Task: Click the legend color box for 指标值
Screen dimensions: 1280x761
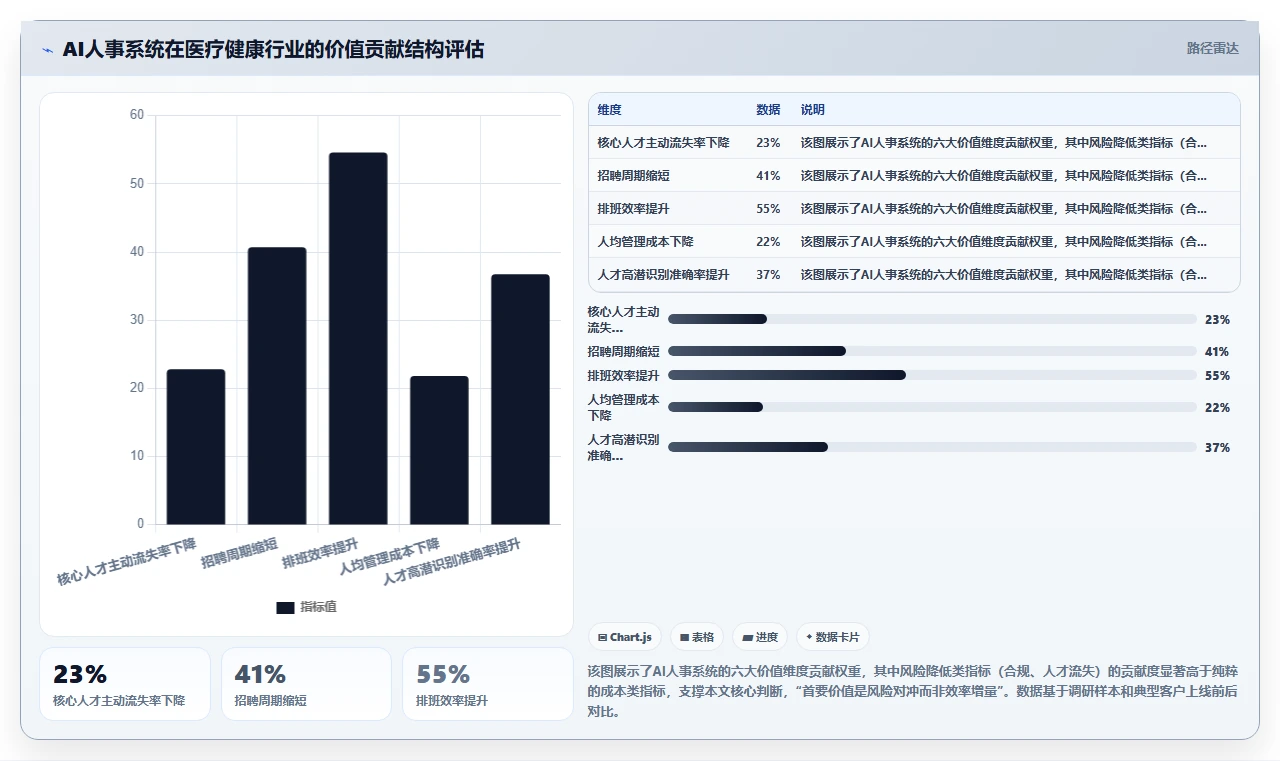Action: click(285, 607)
